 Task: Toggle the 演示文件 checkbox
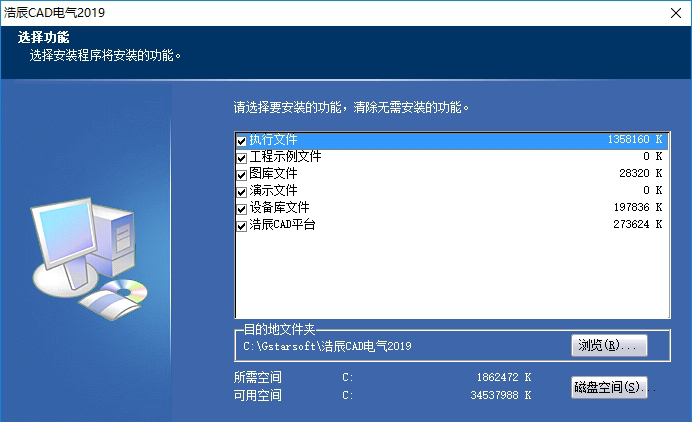241,192
